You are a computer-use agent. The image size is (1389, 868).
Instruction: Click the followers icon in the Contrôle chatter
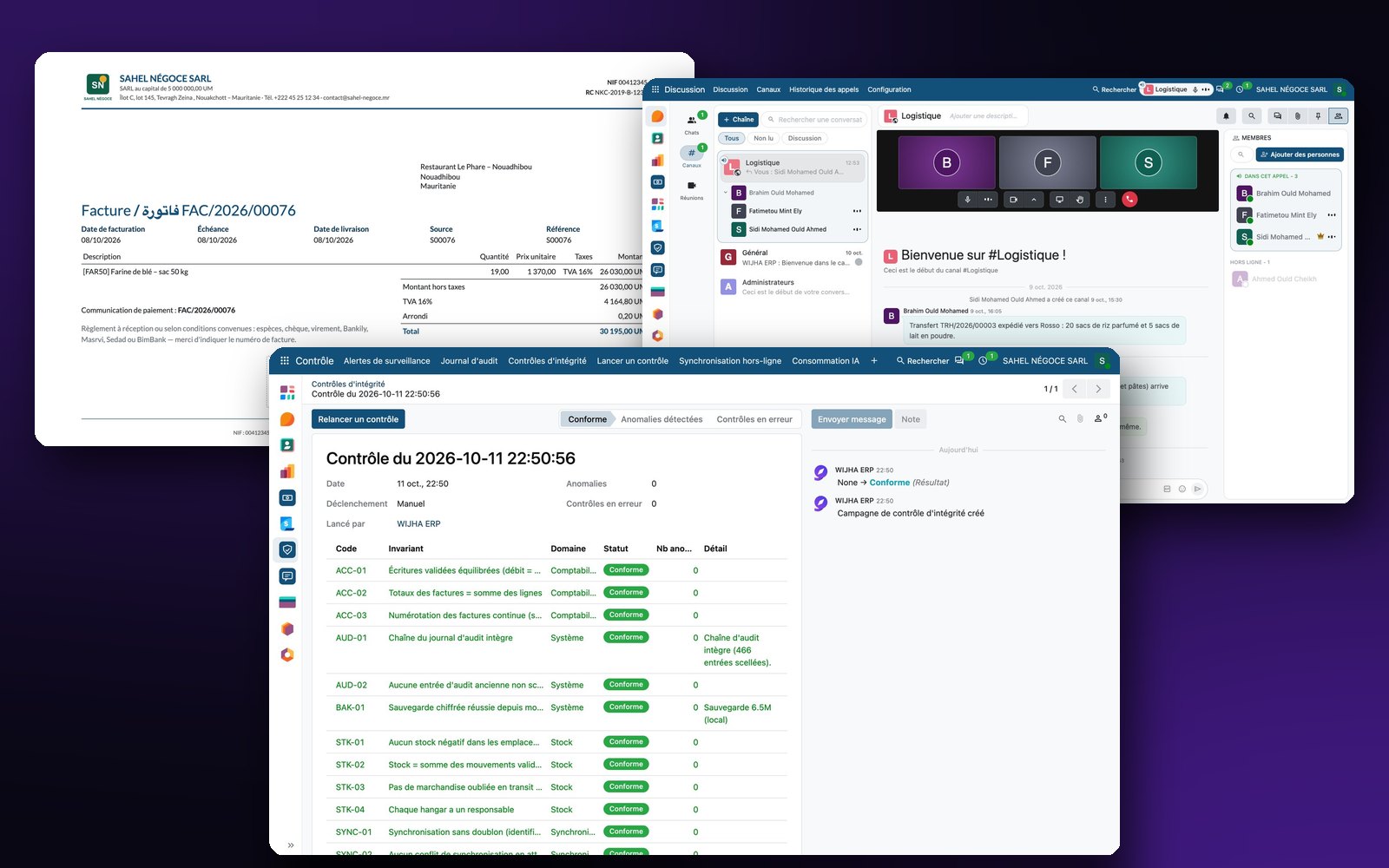click(x=1100, y=418)
